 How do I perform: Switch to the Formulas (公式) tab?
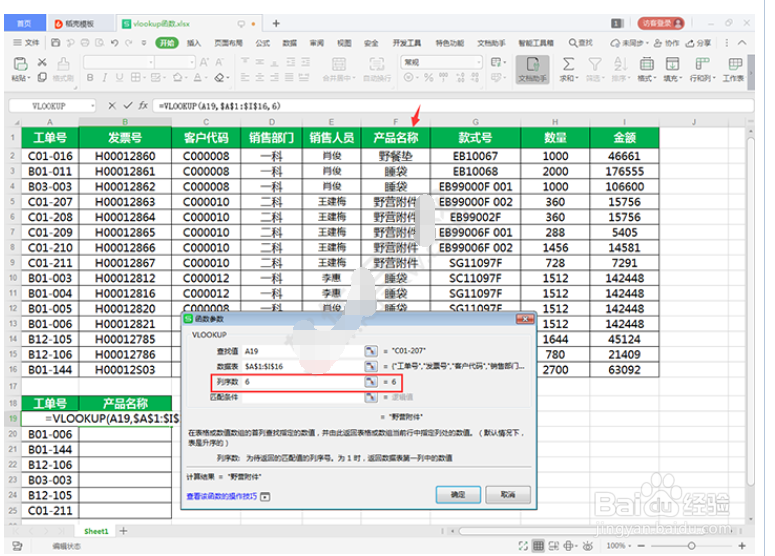pos(262,43)
